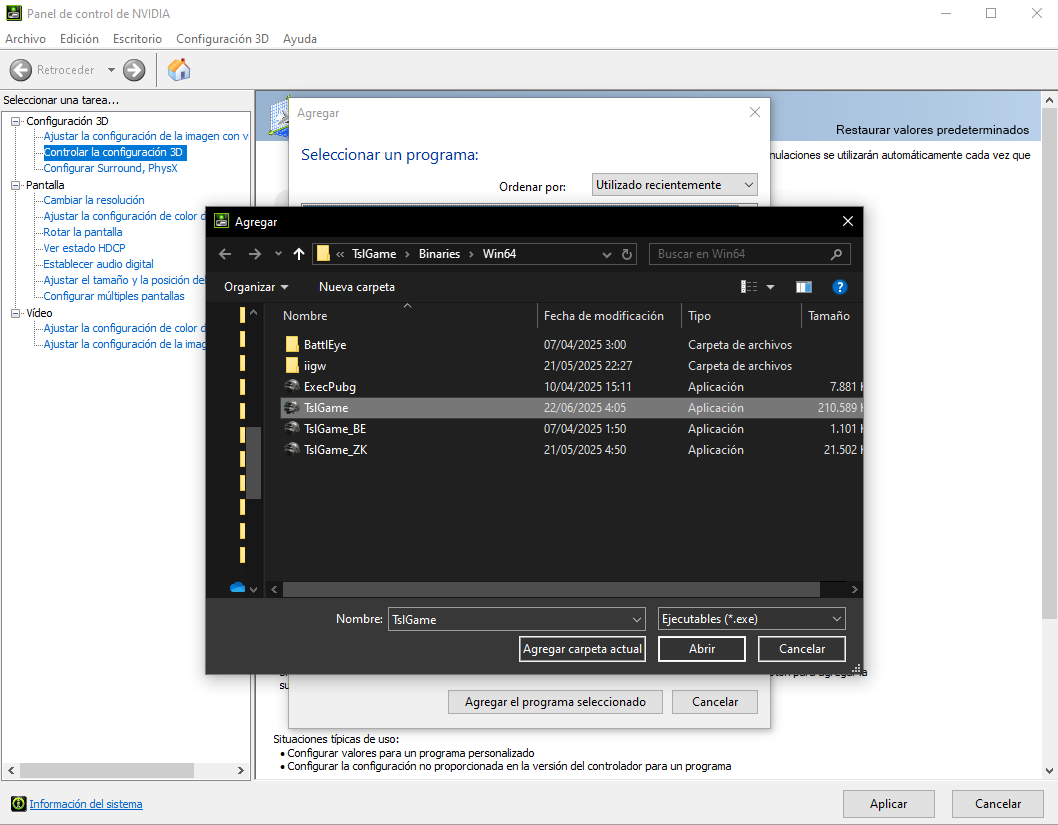
Task: Click the TslGame segment in the address path
Action: [x=374, y=254]
